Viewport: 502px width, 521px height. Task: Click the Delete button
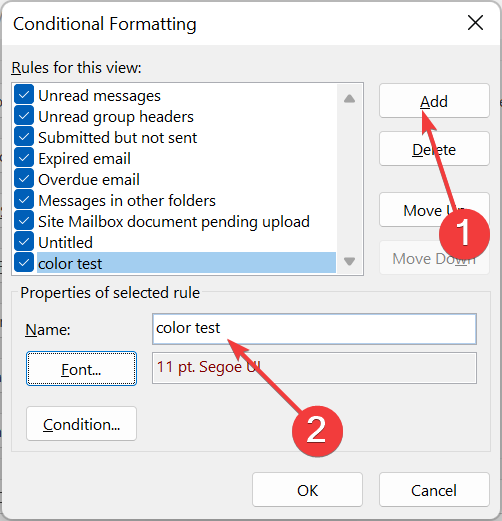pos(434,149)
